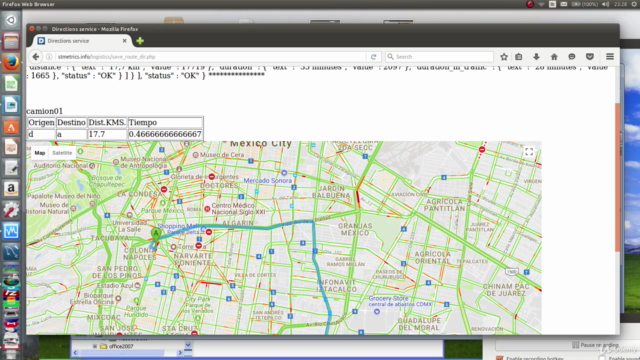The image size is (640, 360).
Task: Launch Firefox from the Ubuntu dock
Action: [x=11, y=62]
